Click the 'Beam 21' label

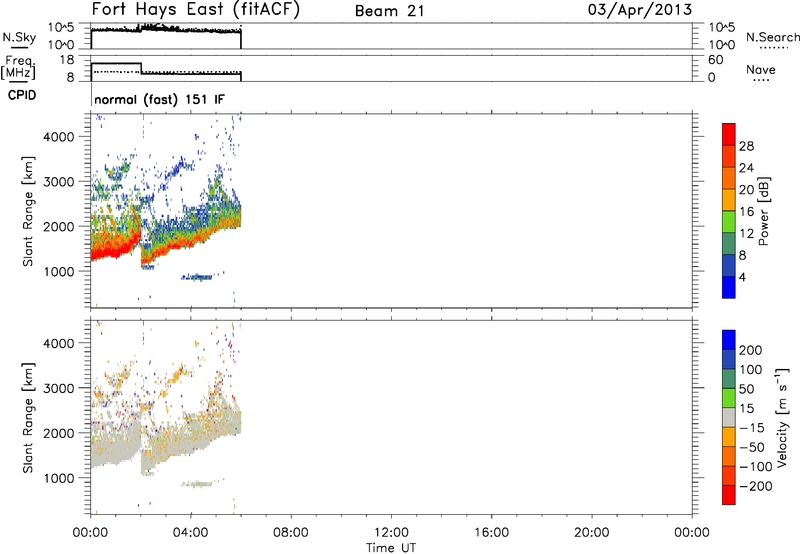[389, 11]
